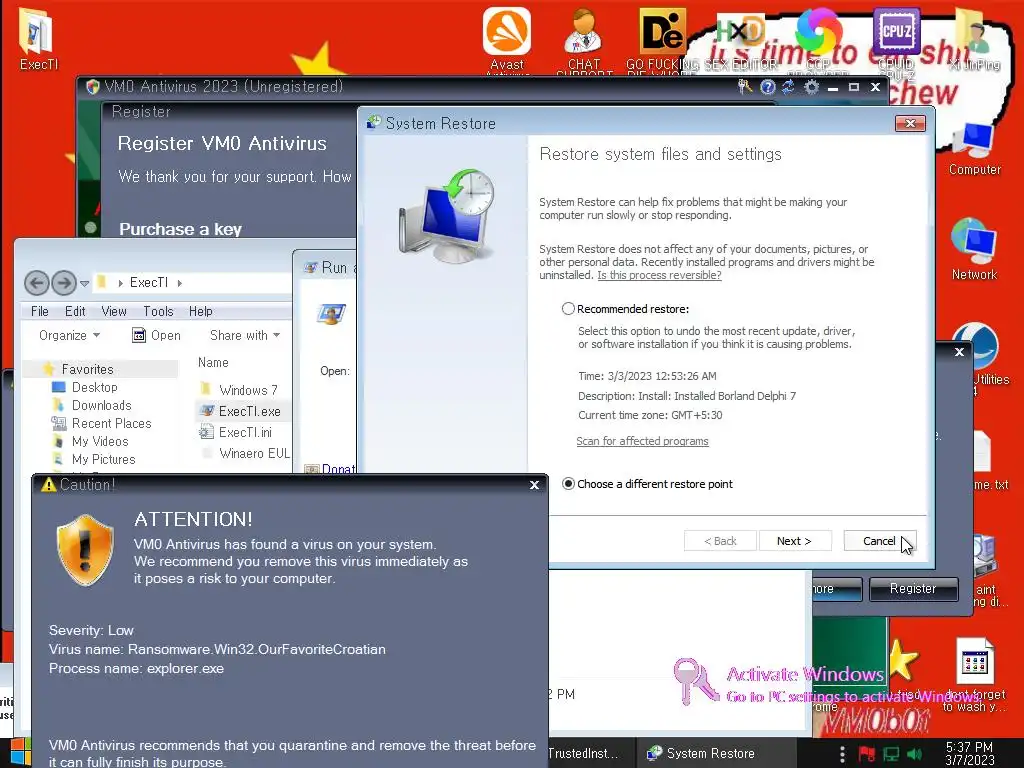The width and height of the screenshot is (1024, 768).
Task: Open the HxD hex editor desktop icon
Action: (740, 38)
